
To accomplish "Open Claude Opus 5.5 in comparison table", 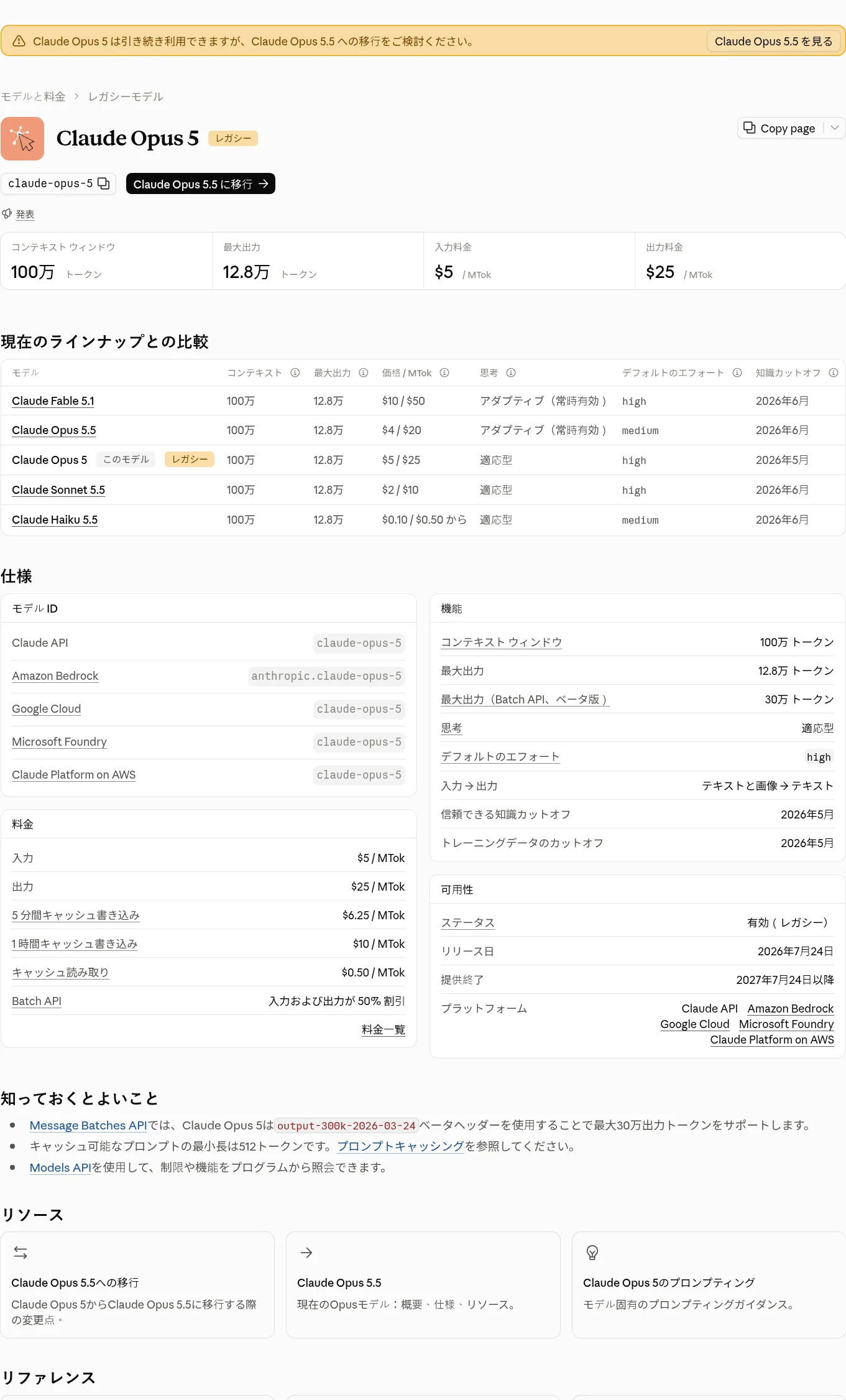I will pos(54,430).
